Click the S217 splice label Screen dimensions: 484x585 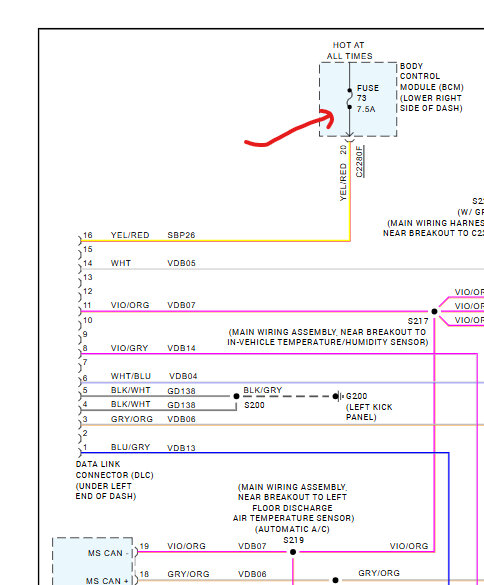(x=418, y=321)
